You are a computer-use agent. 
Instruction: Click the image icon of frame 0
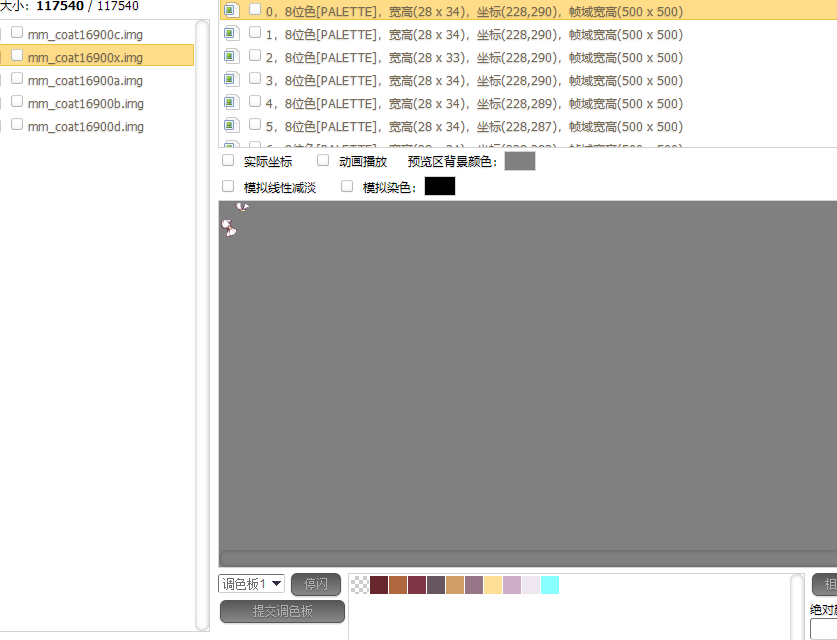click(231, 11)
